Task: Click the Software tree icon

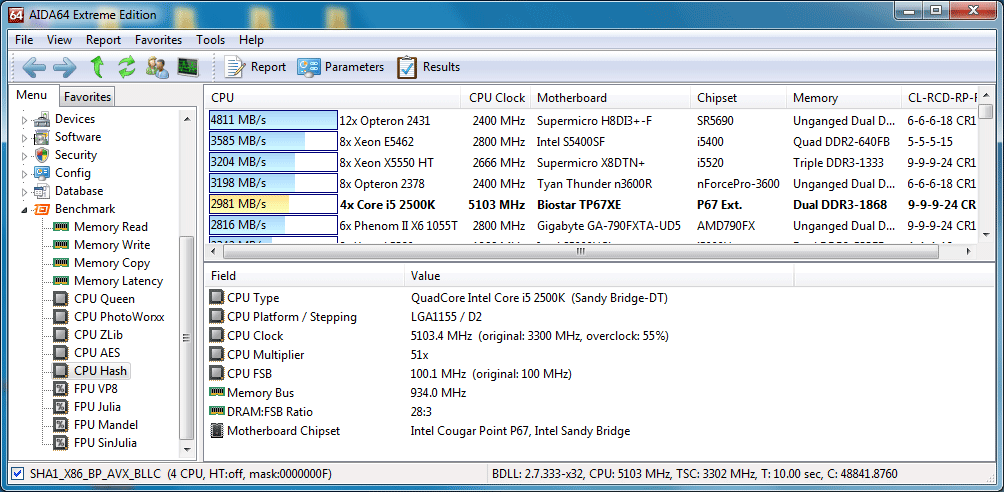Action: pos(42,137)
